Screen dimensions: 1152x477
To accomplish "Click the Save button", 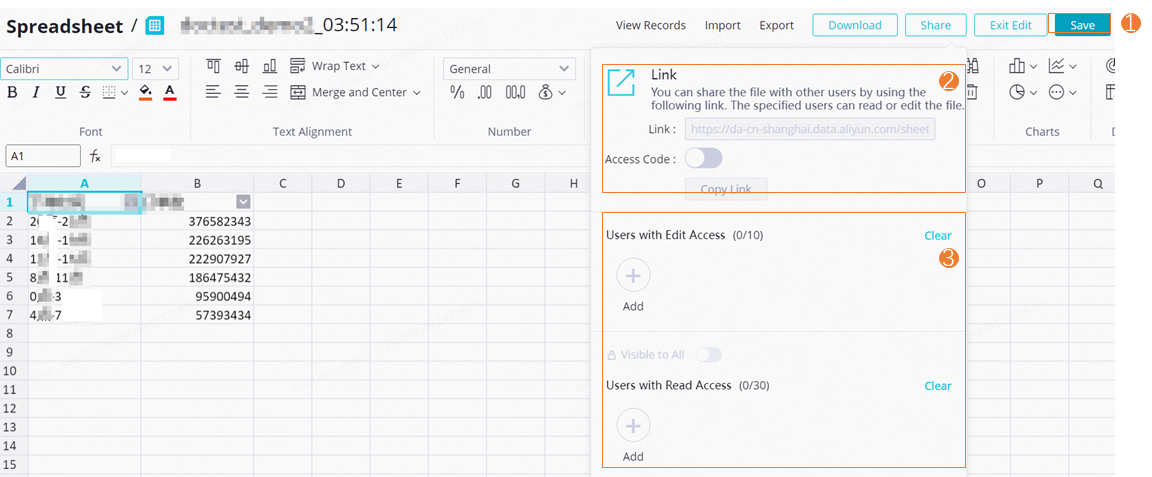I will point(1082,25).
